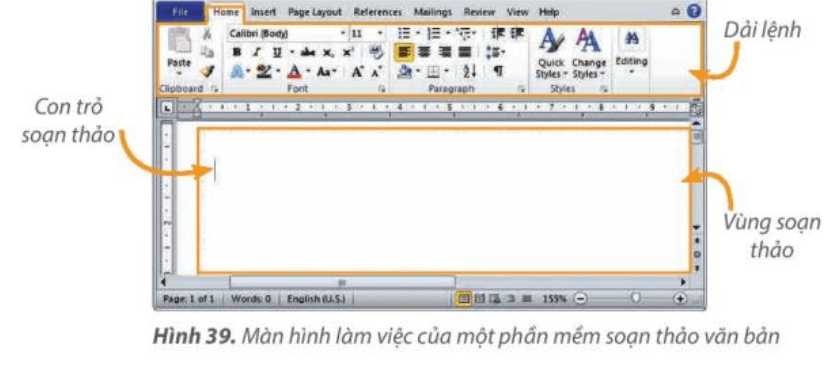Apply superscript formatting
Screen dimensions: 827x383
[x=348, y=52]
